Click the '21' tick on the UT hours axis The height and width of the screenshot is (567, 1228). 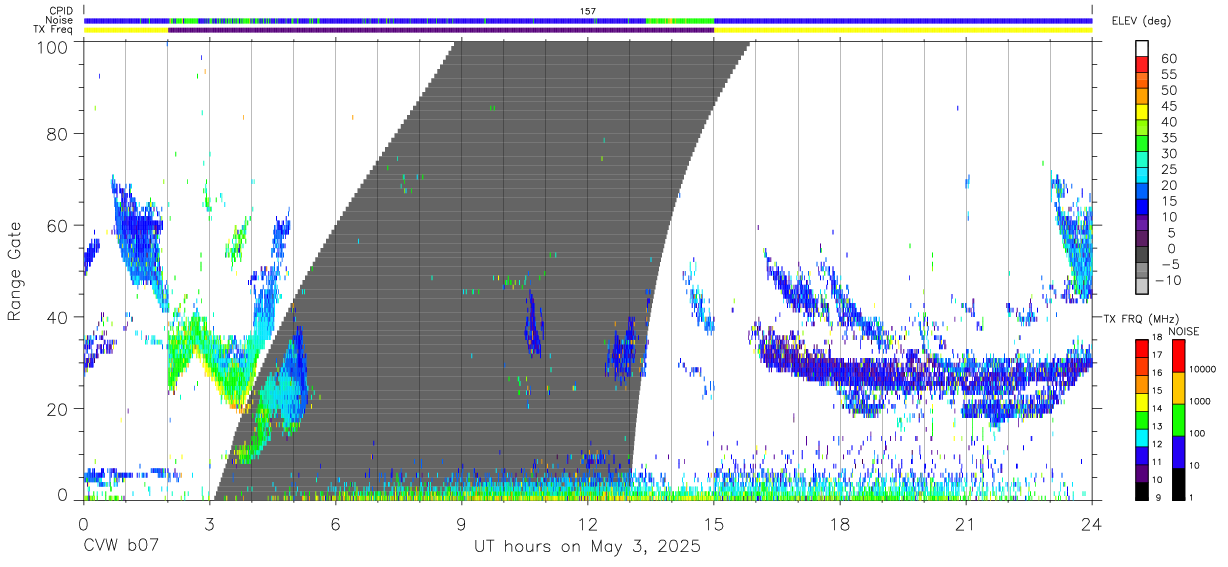(x=965, y=524)
